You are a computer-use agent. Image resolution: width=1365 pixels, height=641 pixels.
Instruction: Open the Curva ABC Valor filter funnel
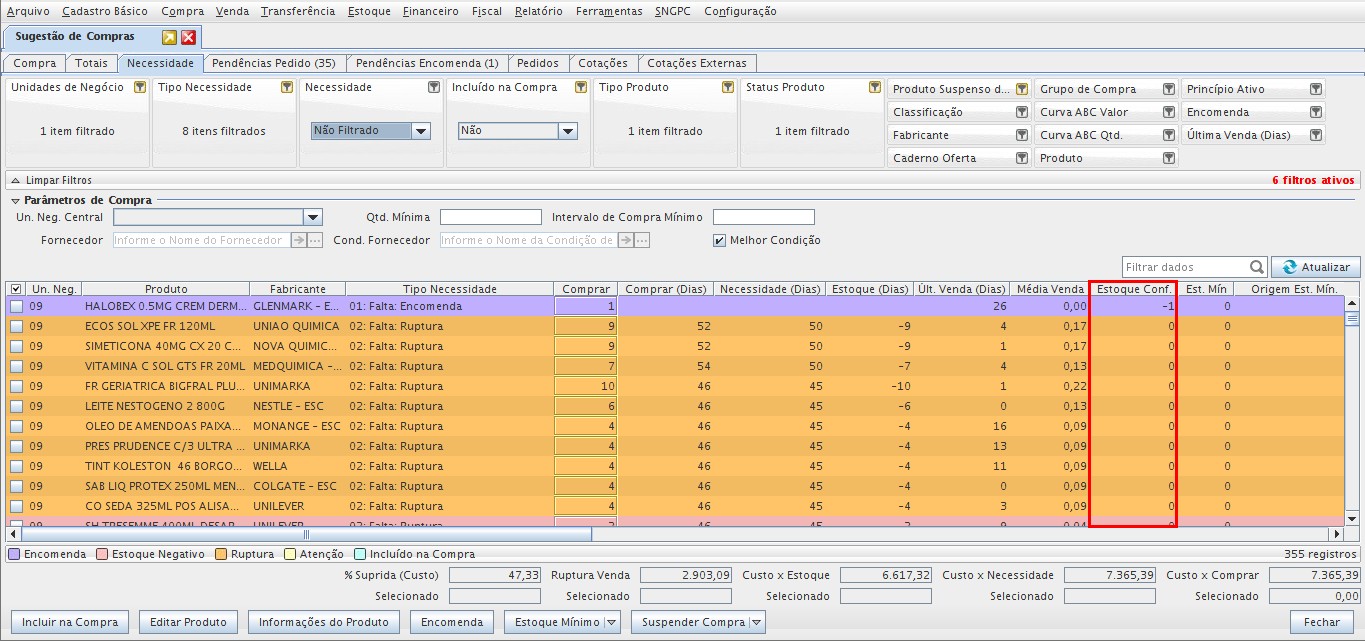[x=1169, y=112]
